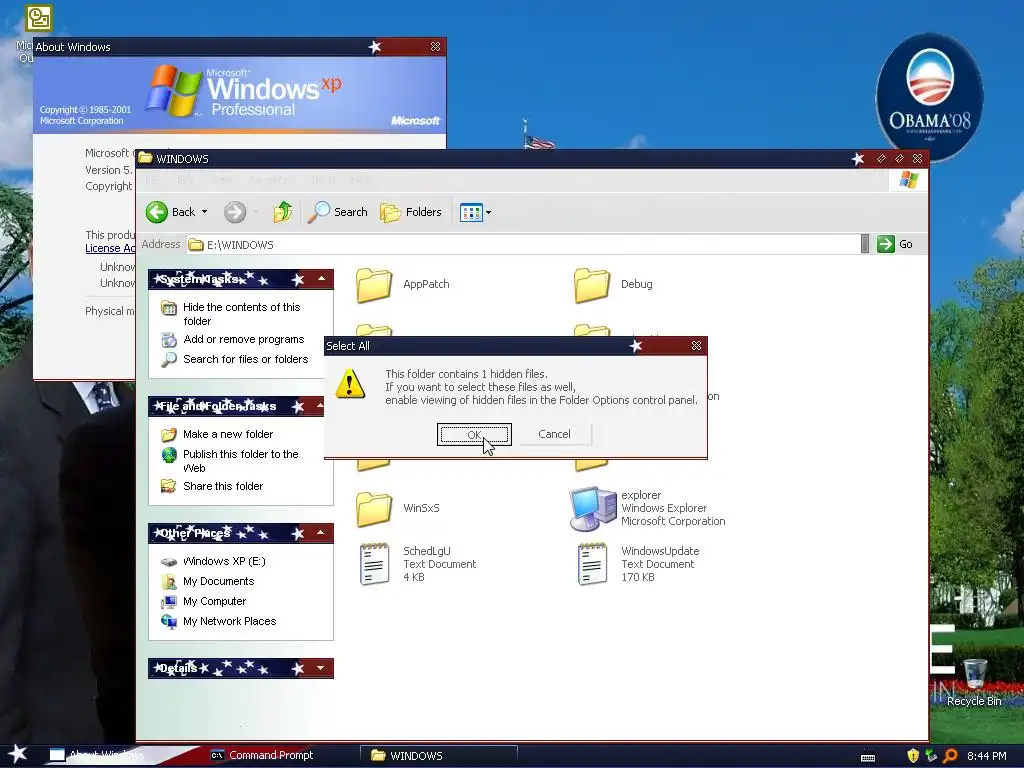Viewport: 1024px width, 768px height.
Task: Click the green Go arrow
Action: 886,244
